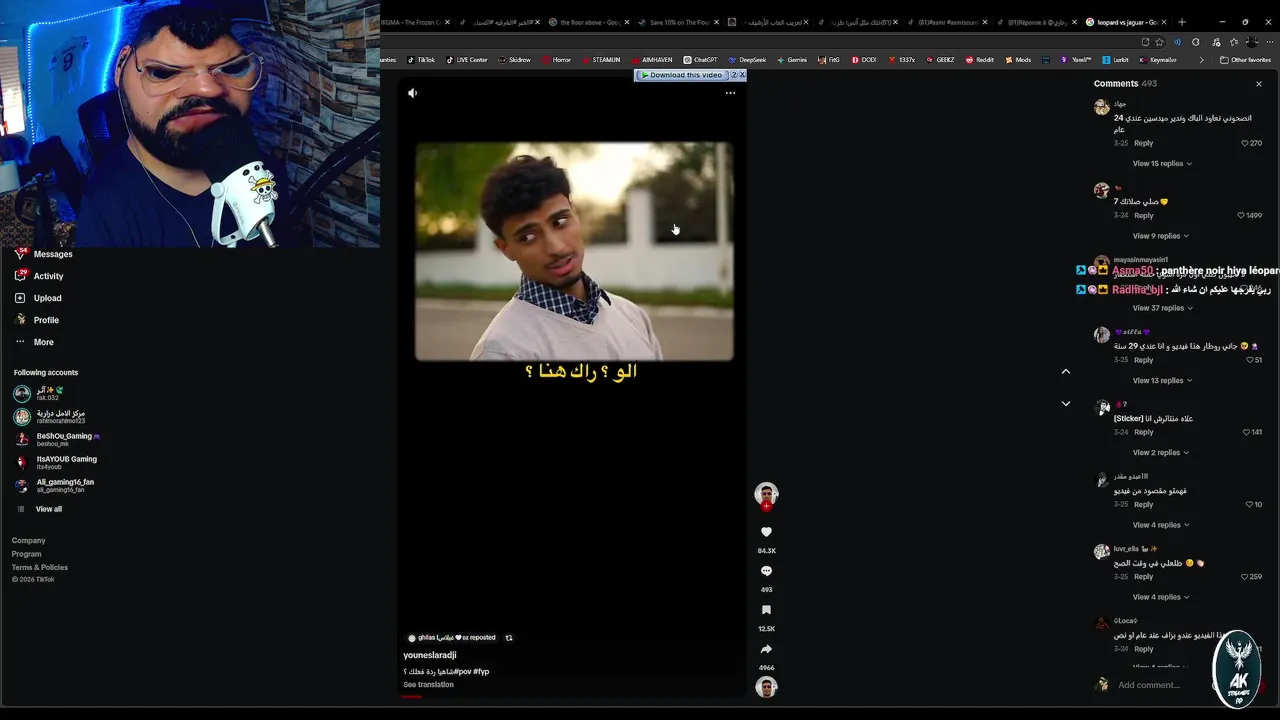Open Upload in the TikTok sidebar
The height and width of the screenshot is (720, 1280).
38,298
